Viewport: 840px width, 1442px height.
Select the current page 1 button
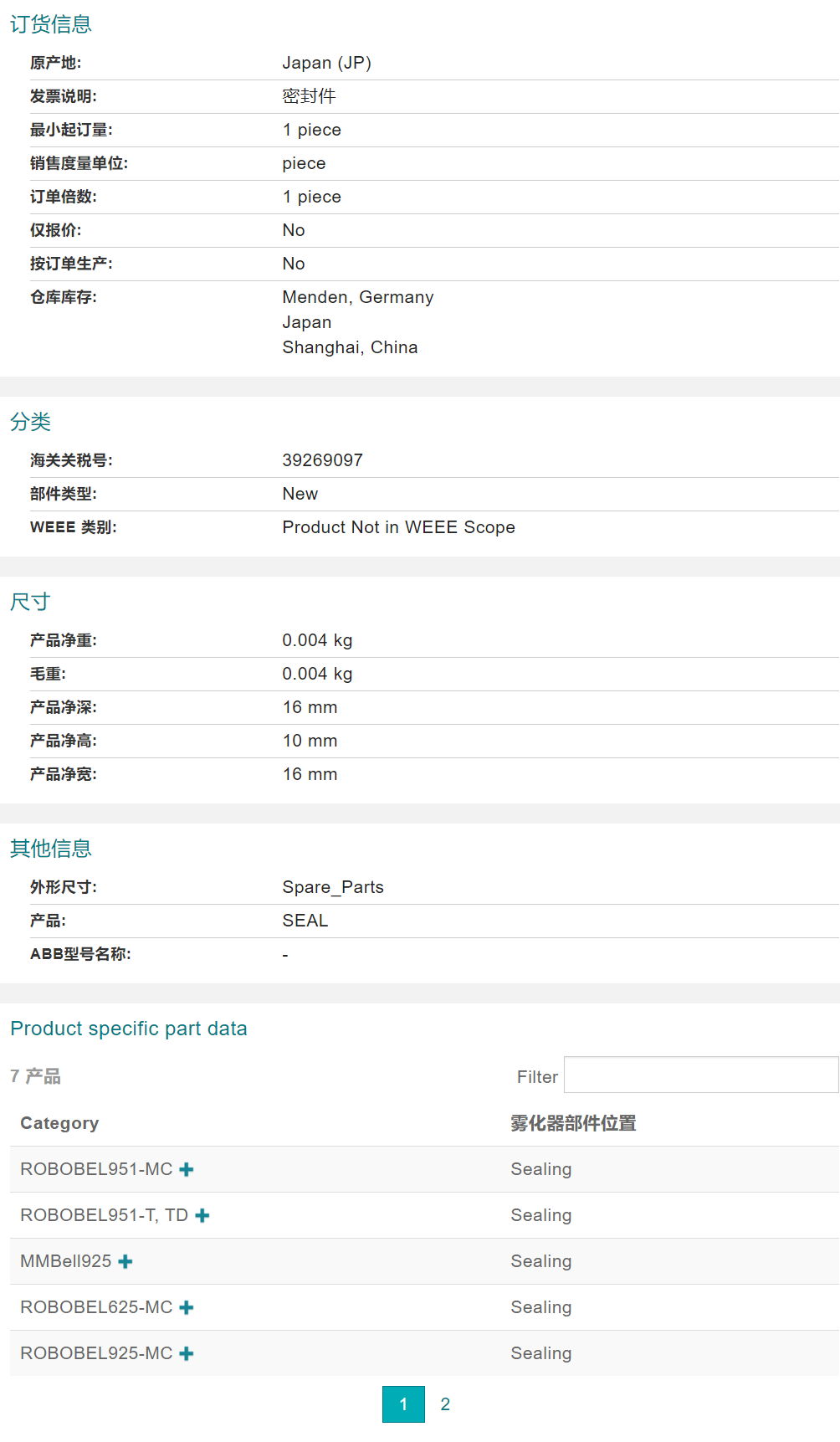tap(403, 1404)
